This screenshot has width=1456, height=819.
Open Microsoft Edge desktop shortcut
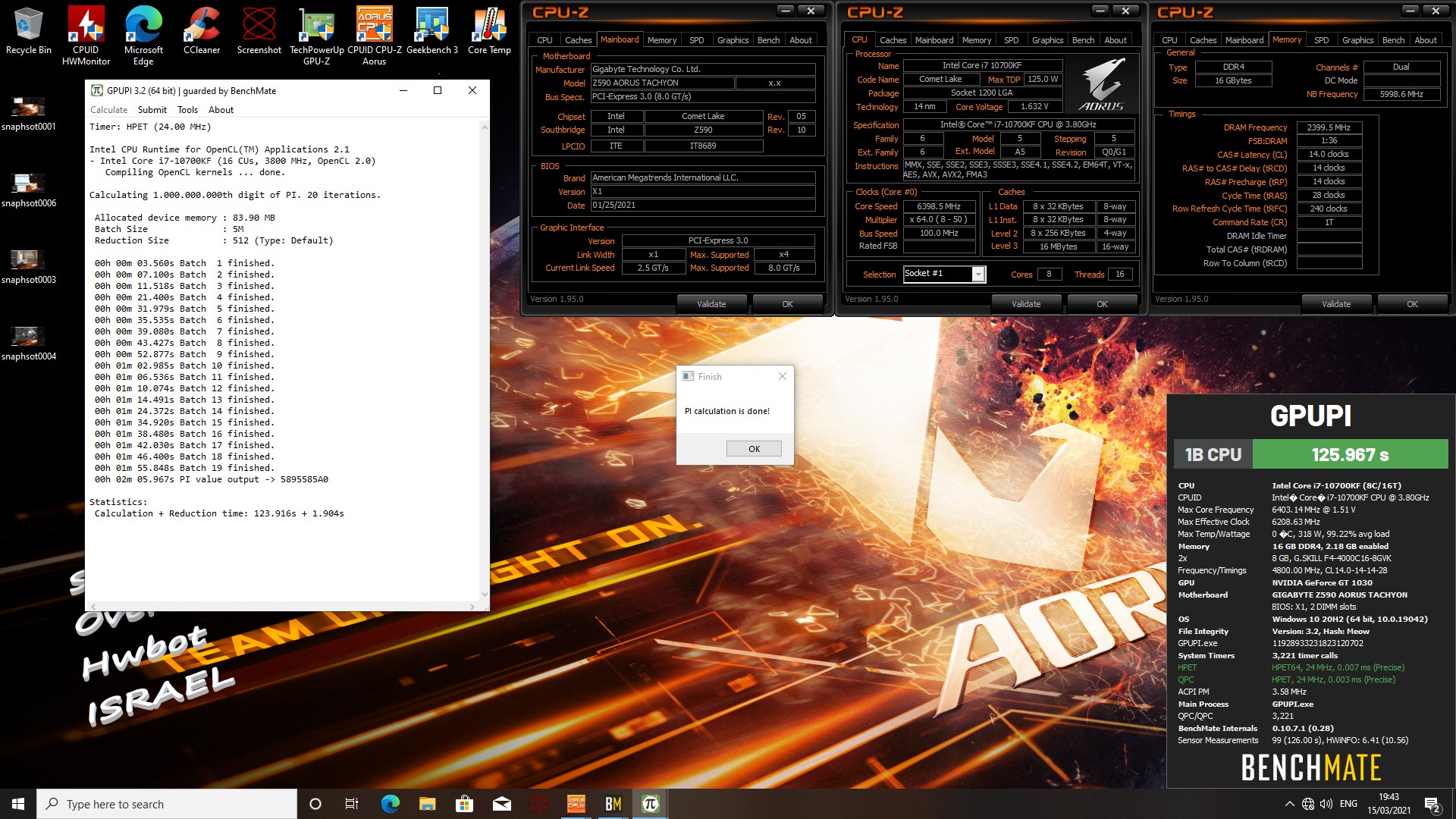tap(143, 36)
